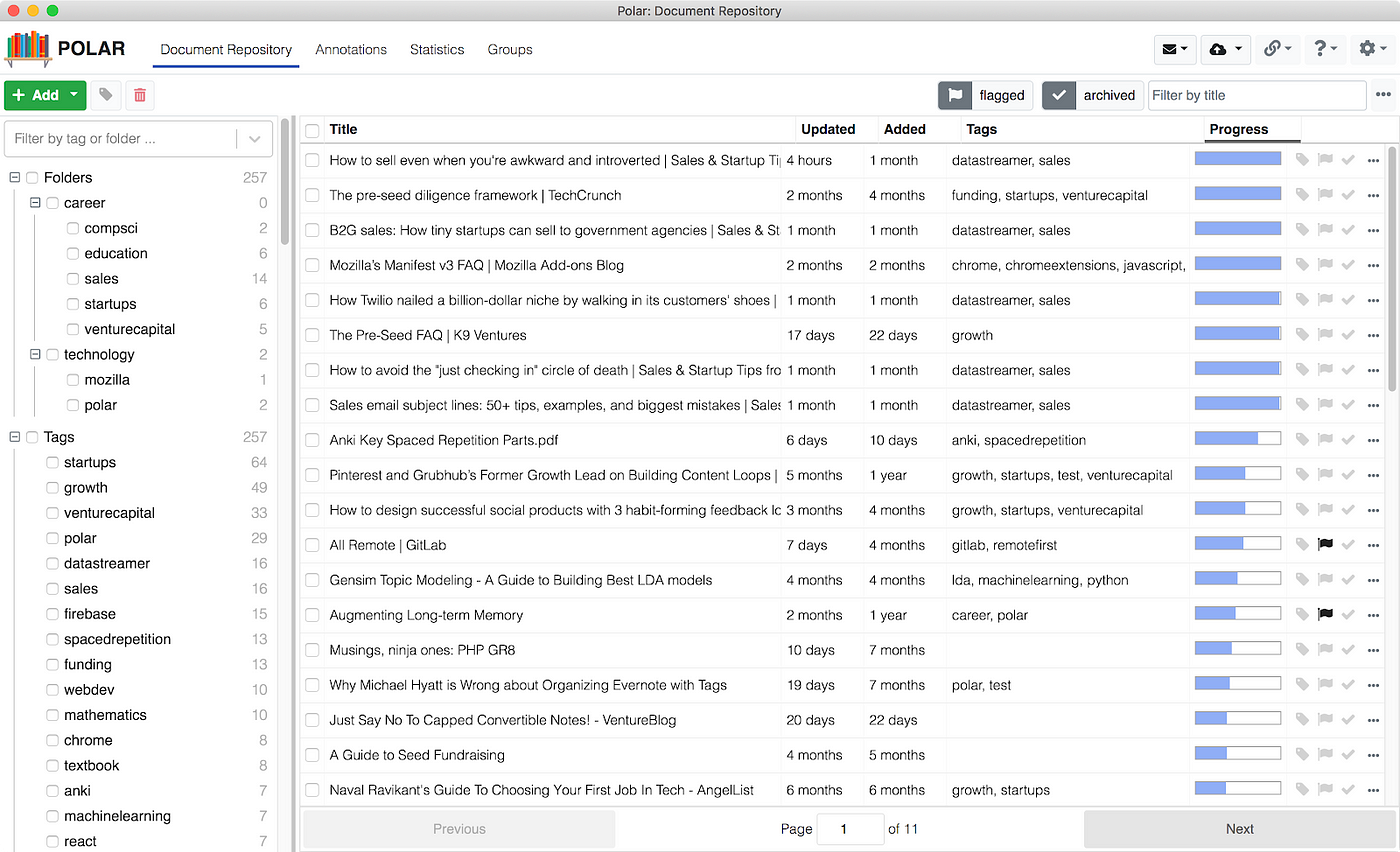Collapse the technology folder node

coord(35,354)
